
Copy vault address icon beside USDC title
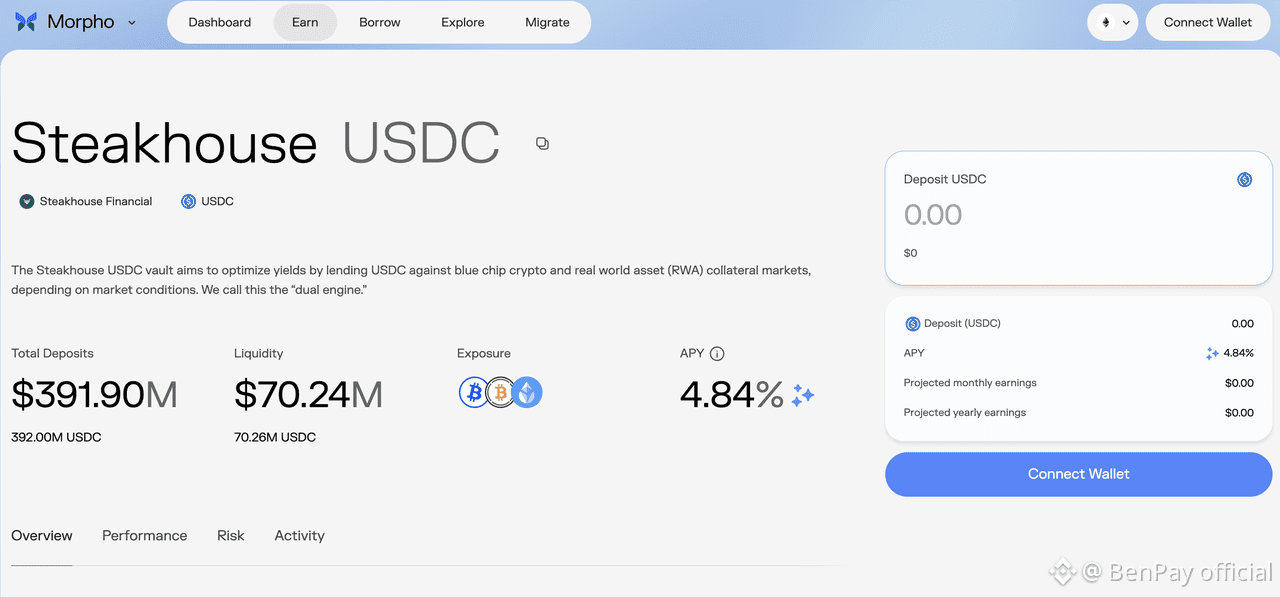tap(542, 144)
